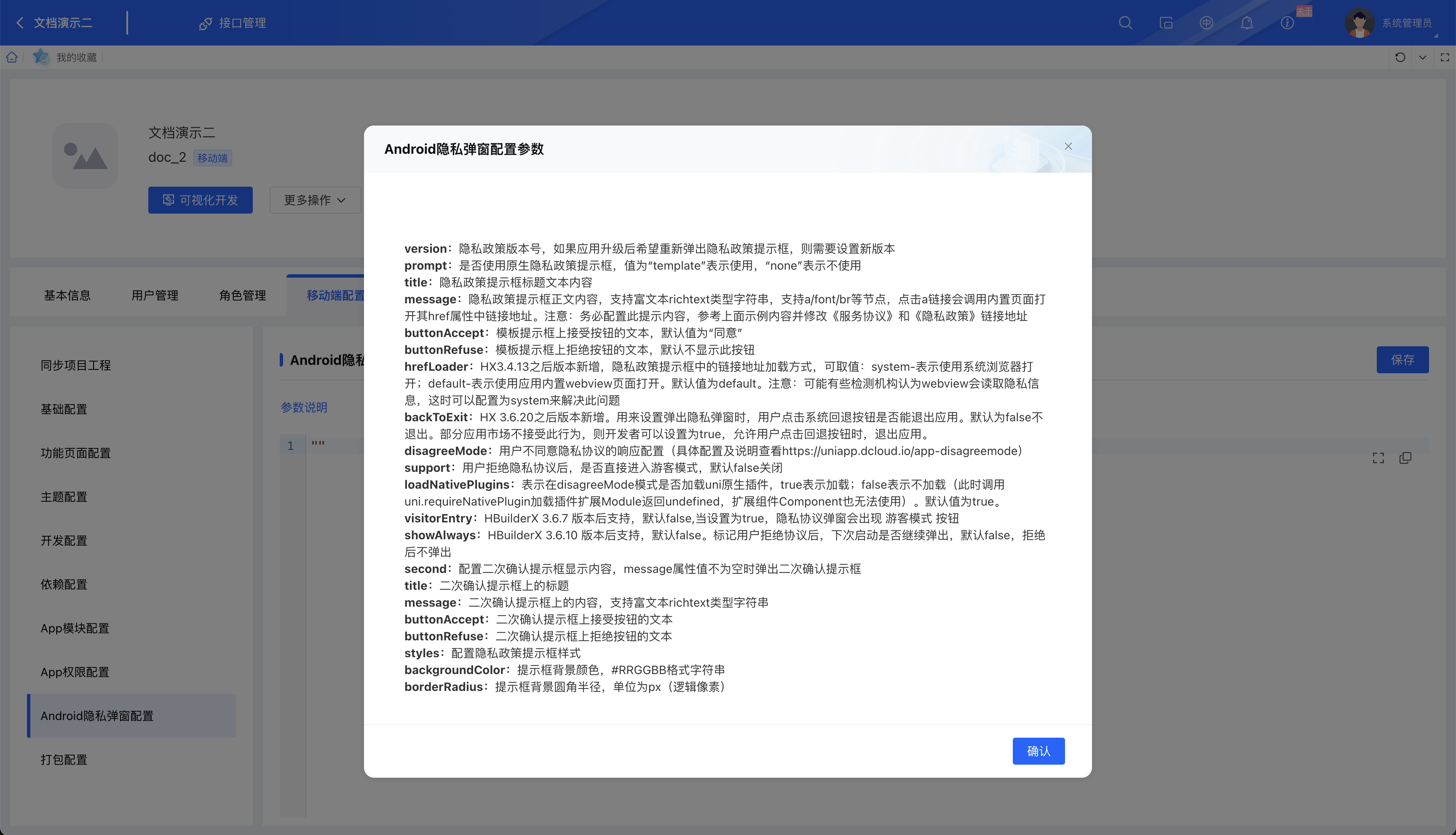Switch to the 用户管理 tab
Screen dimensions: 1456x835
click(155, 295)
